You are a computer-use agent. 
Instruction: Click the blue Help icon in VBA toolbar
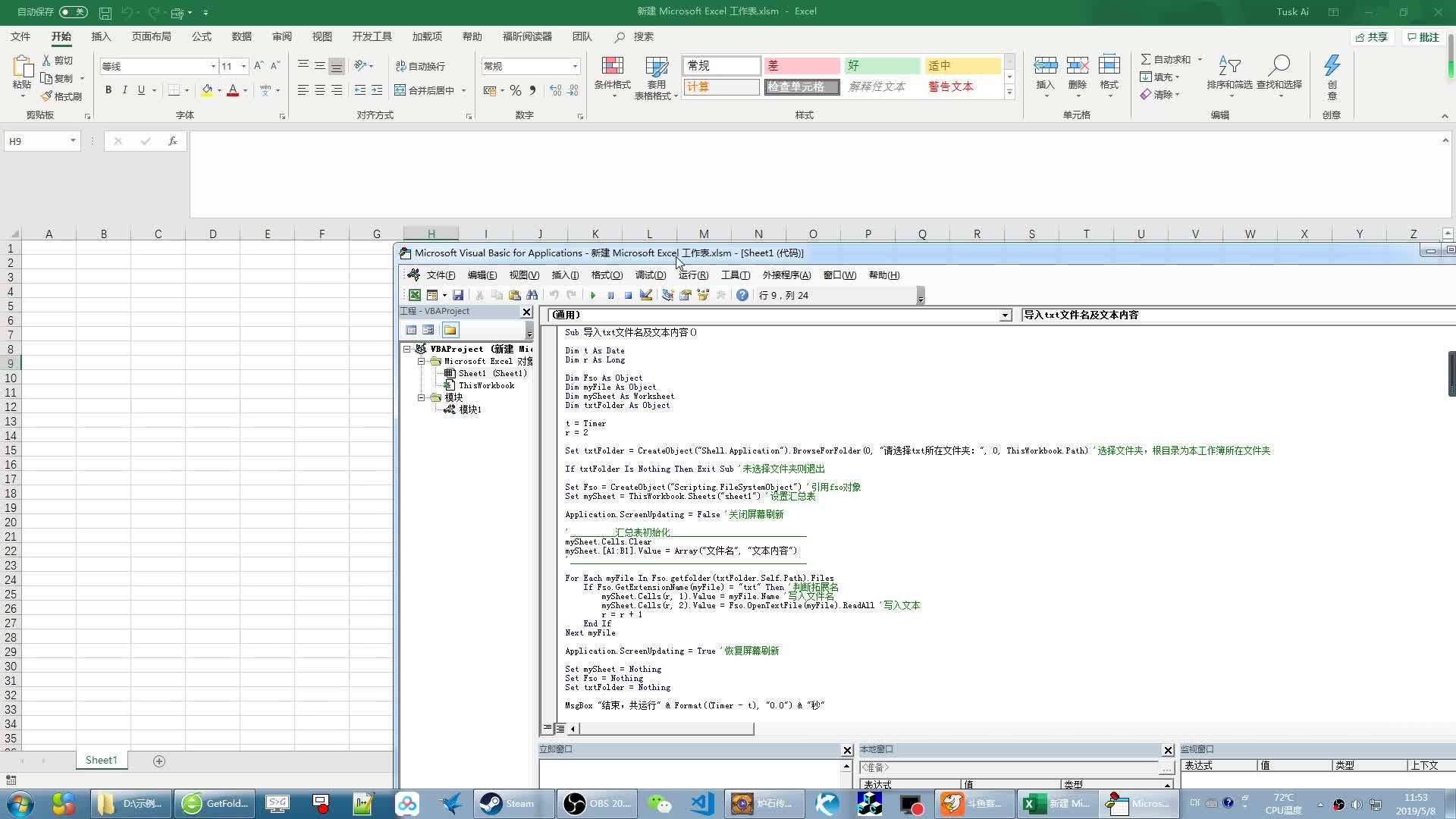pyautogui.click(x=742, y=295)
